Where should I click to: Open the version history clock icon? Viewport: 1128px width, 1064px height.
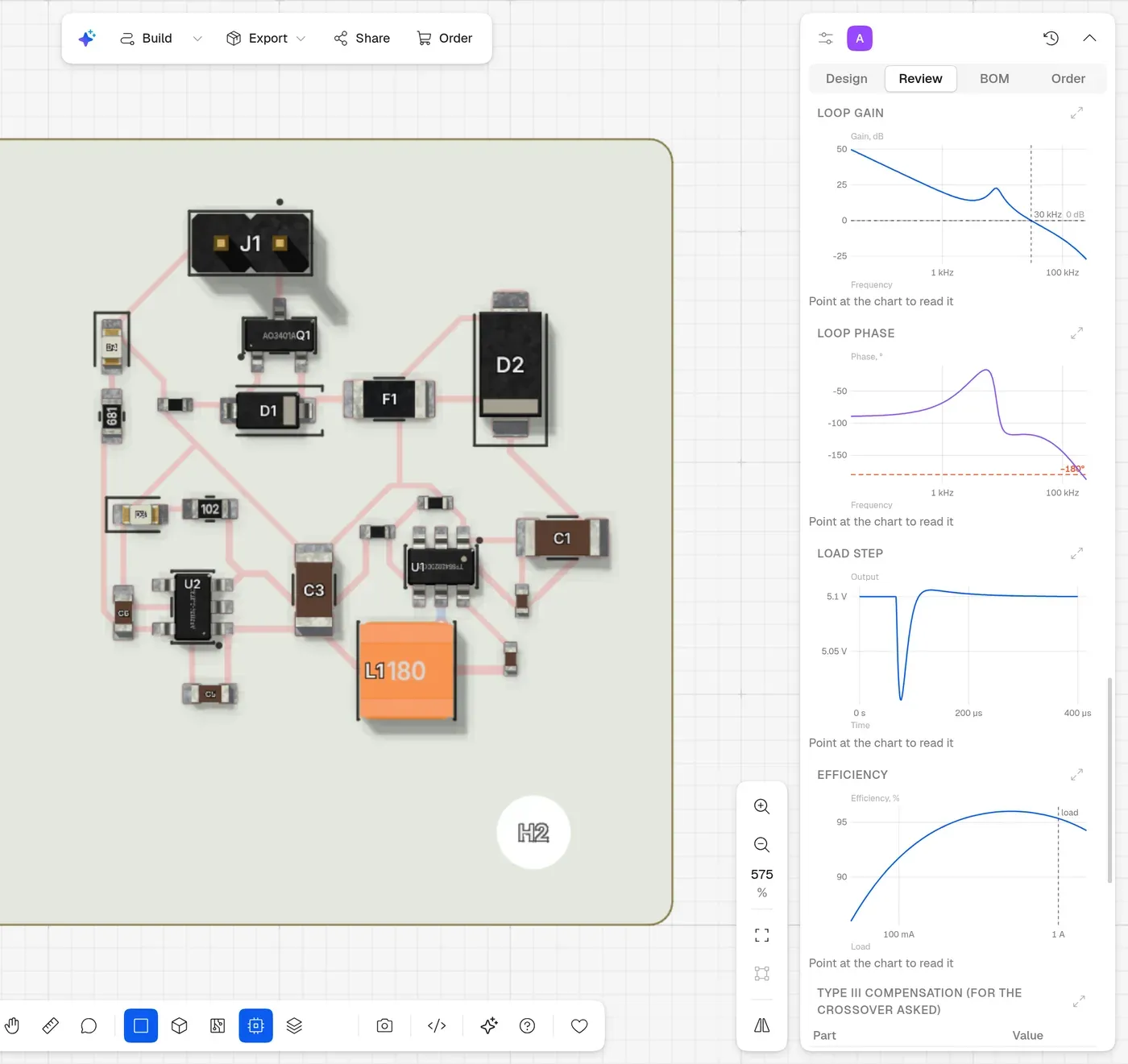tap(1051, 38)
